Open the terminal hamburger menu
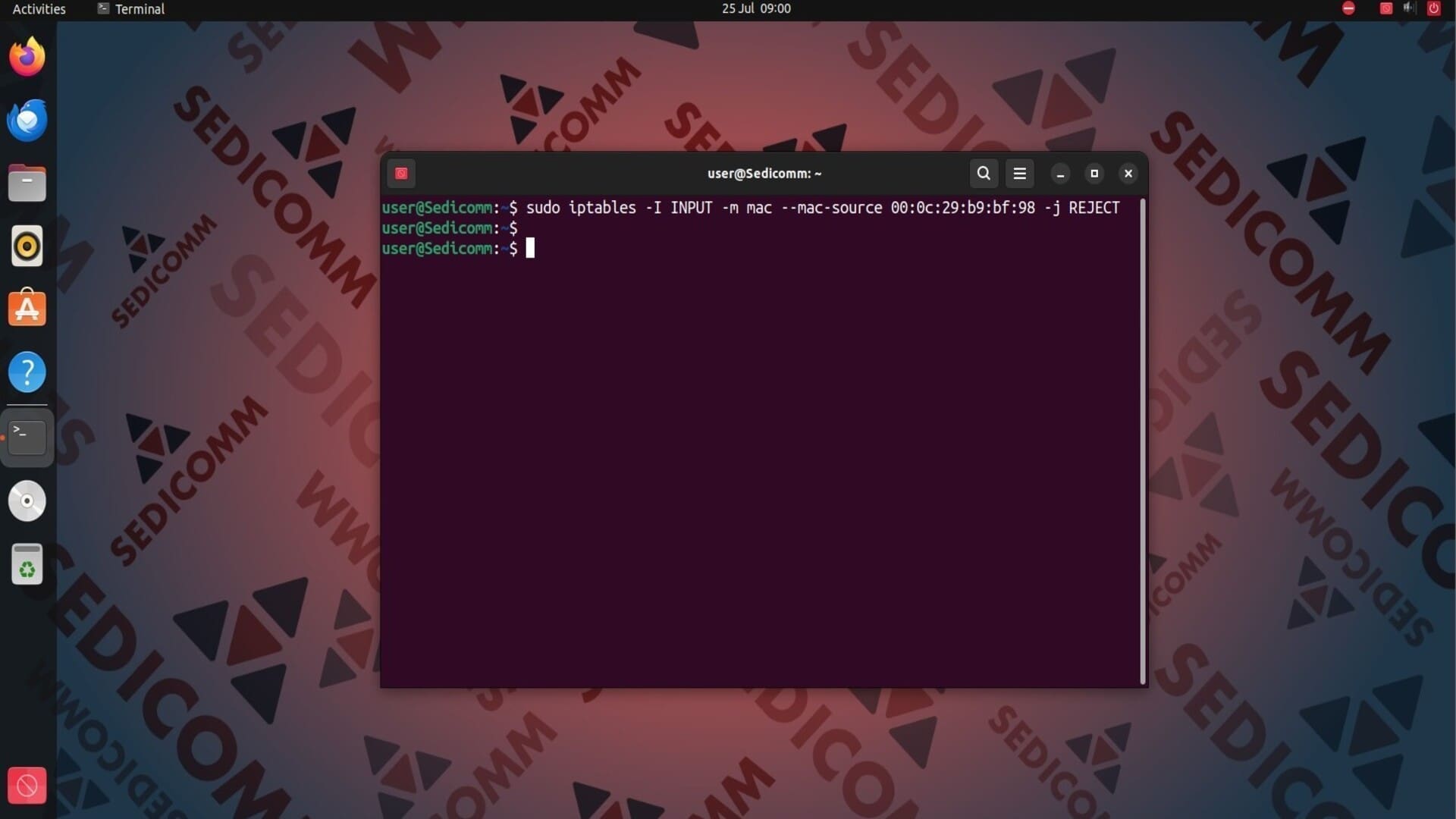The width and height of the screenshot is (1456, 819). point(1020,174)
